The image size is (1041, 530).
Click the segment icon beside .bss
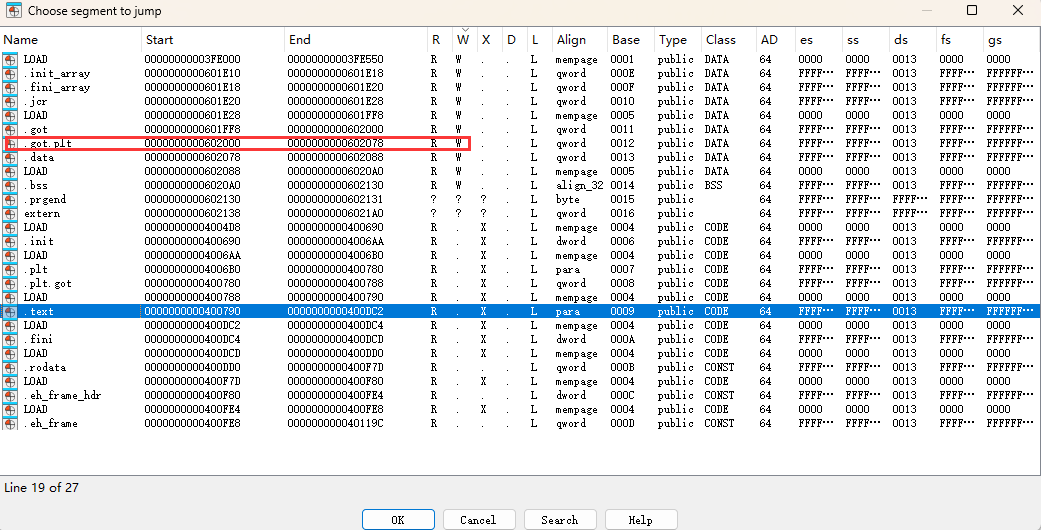coord(10,185)
